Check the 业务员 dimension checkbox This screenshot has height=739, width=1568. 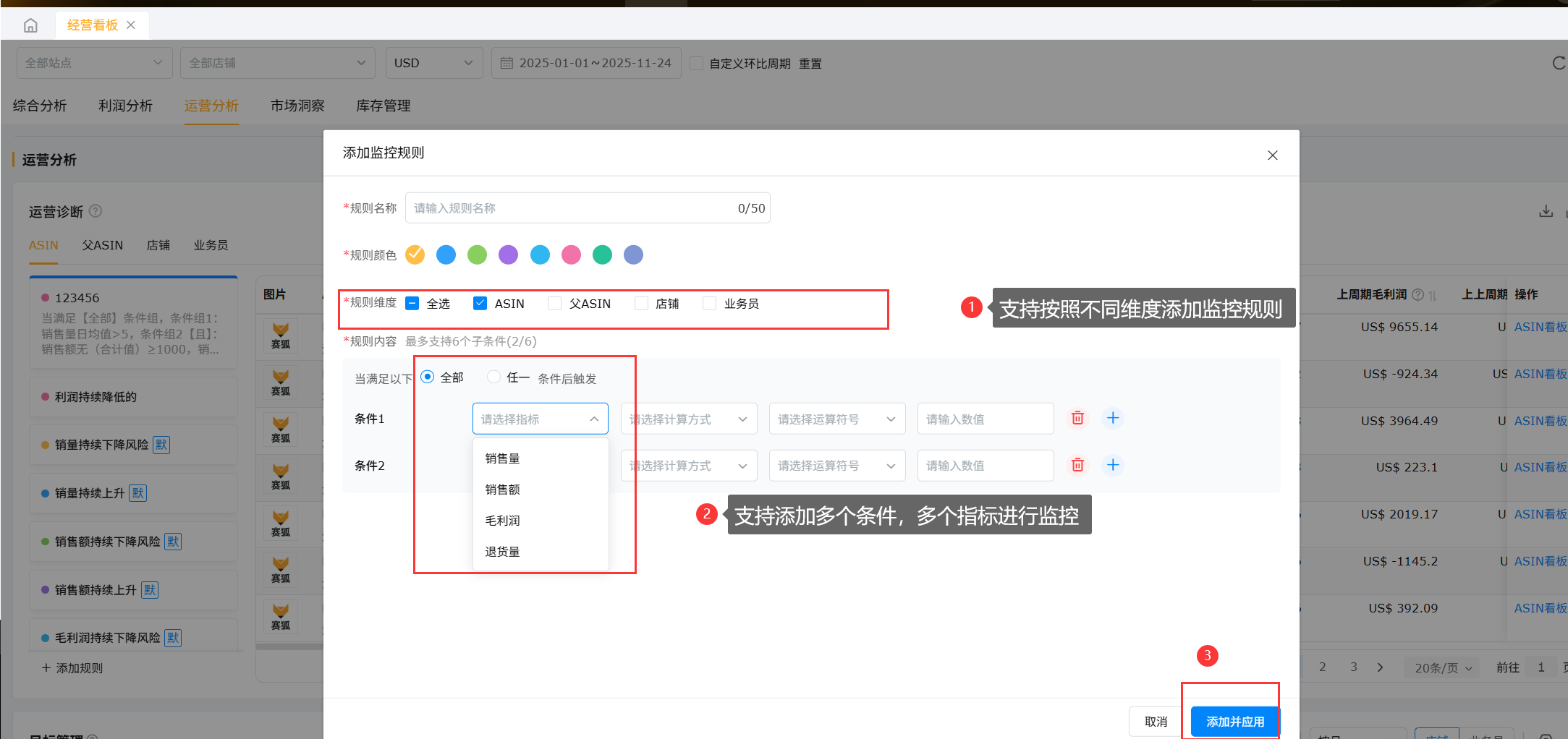pyautogui.click(x=710, y=303)
